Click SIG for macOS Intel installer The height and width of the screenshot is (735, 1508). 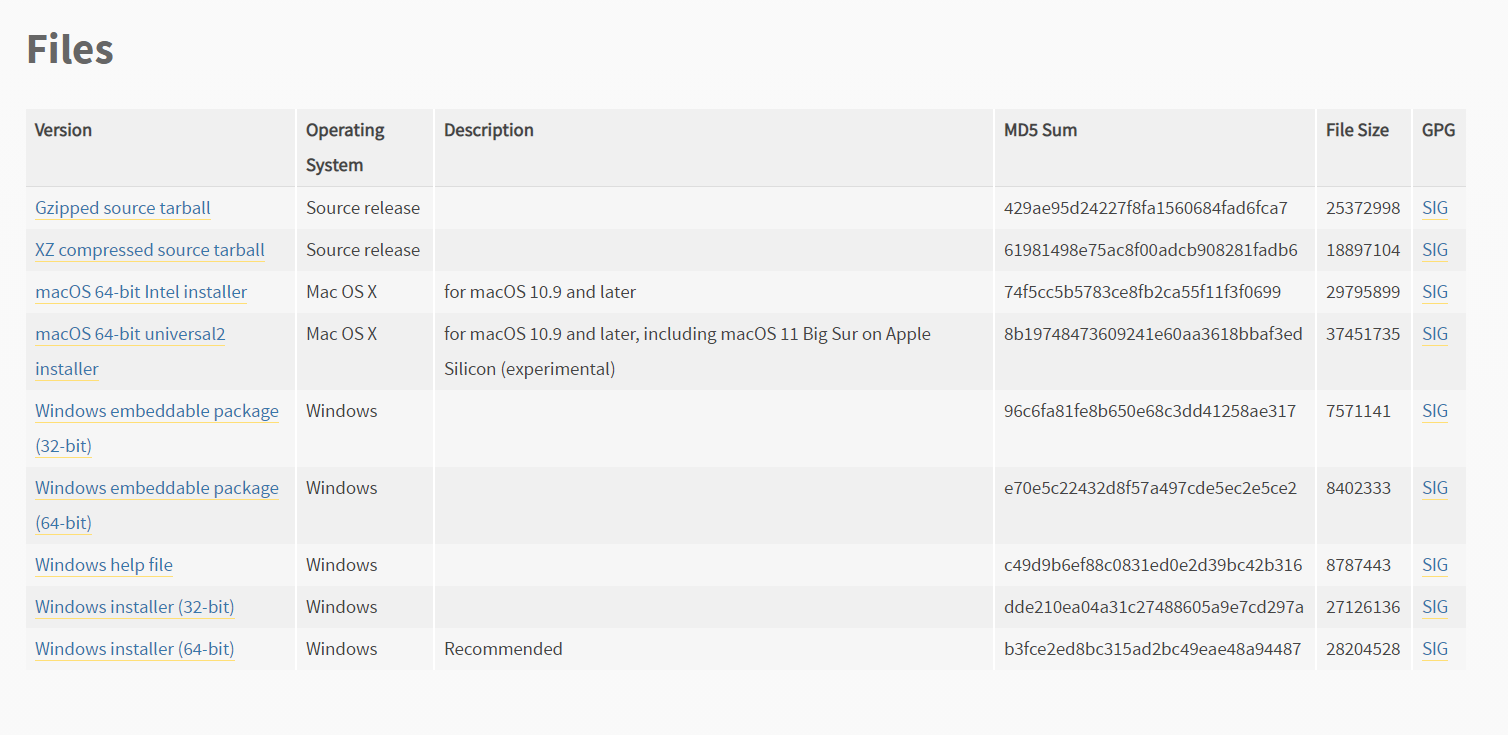tap(1435, 292)
